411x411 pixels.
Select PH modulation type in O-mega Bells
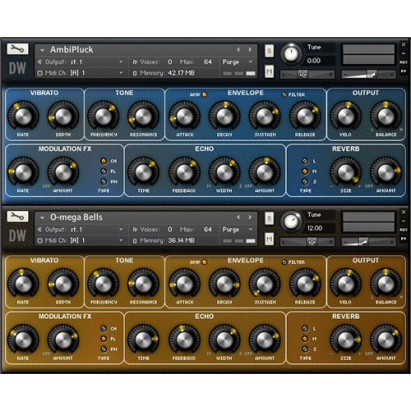tap(104, 349)
